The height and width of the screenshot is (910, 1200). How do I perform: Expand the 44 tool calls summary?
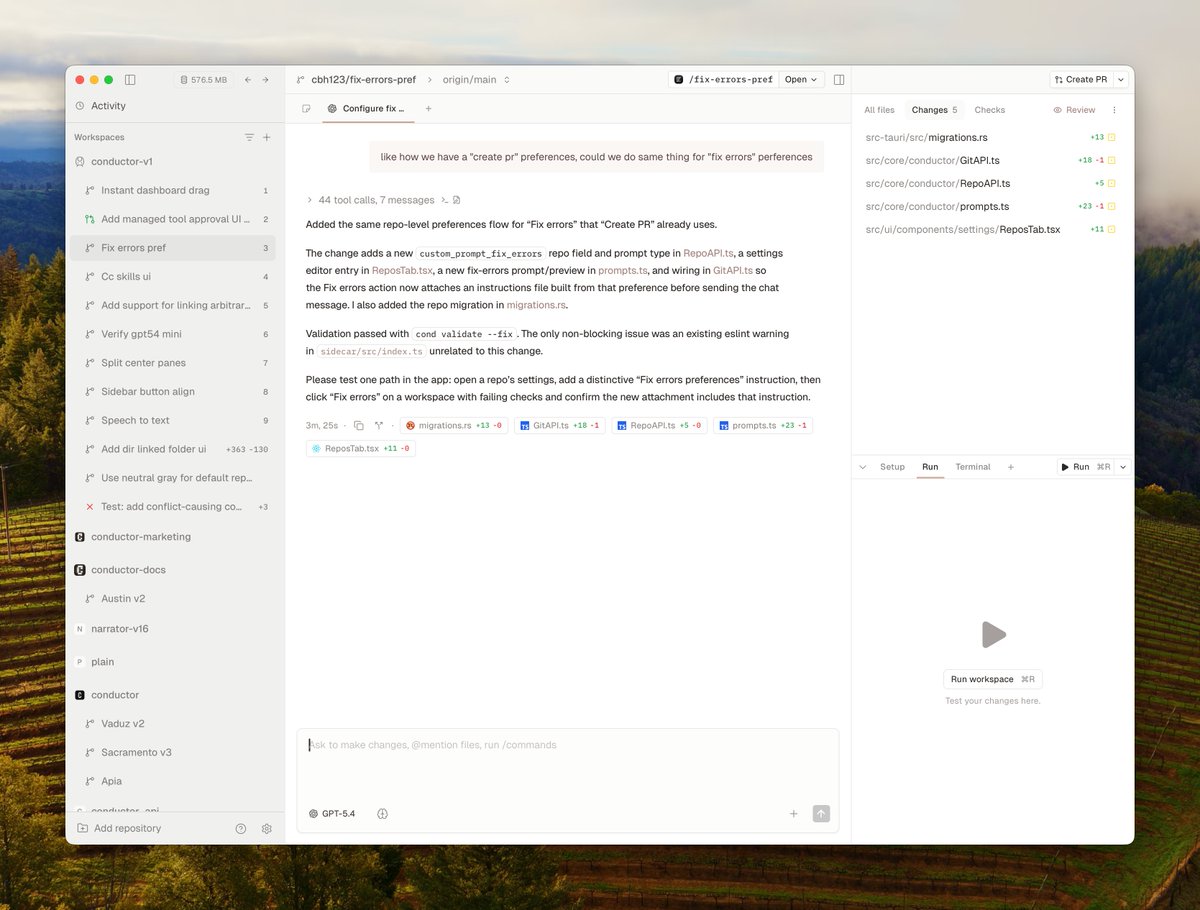370,200
